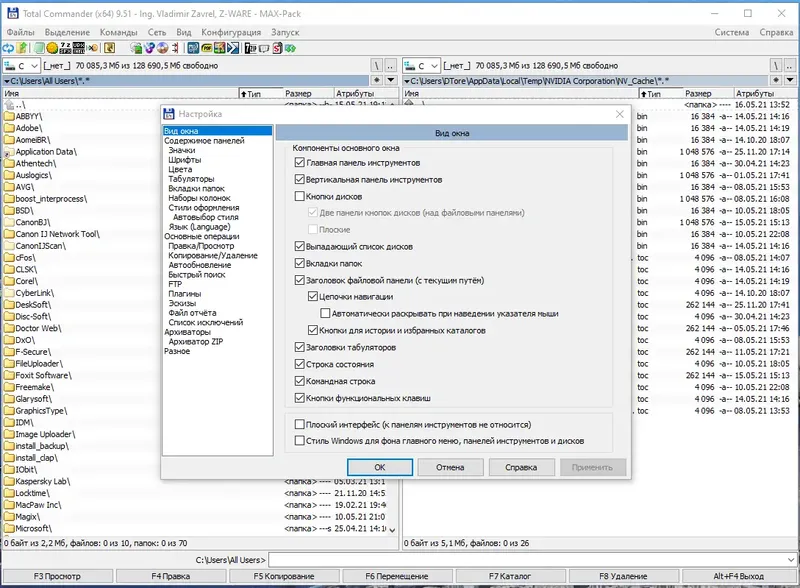Toggle Строка состояния checkbox
The width and height of the screenshot is (800, 588).
(x=300, y=364)
